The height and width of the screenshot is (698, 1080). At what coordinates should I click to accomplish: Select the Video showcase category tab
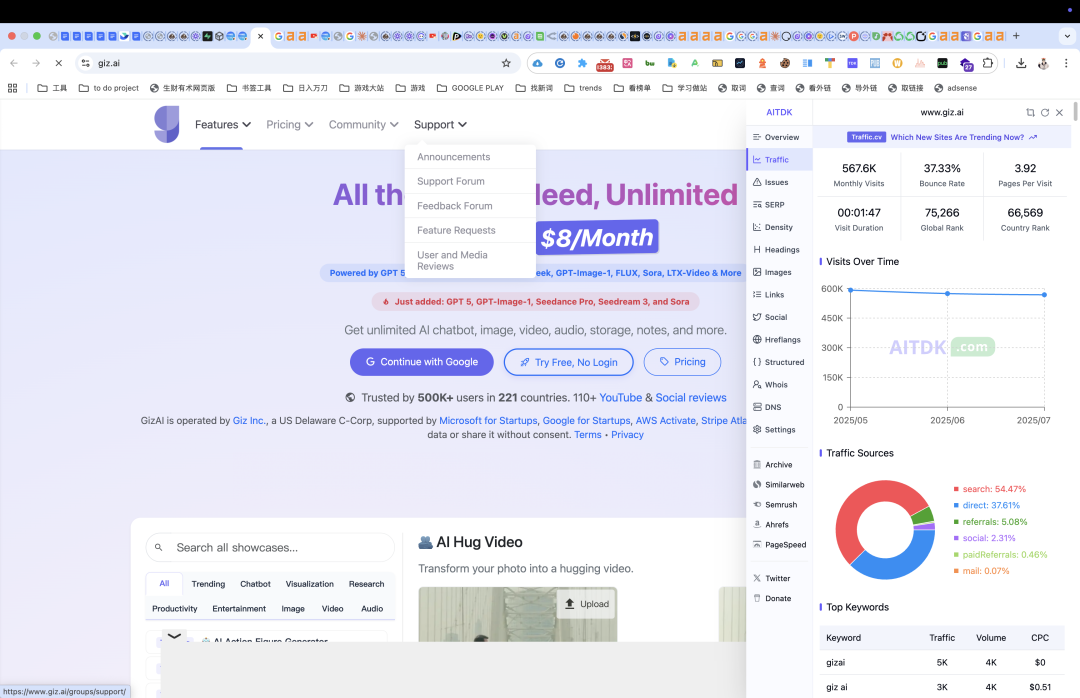(332, 609)
